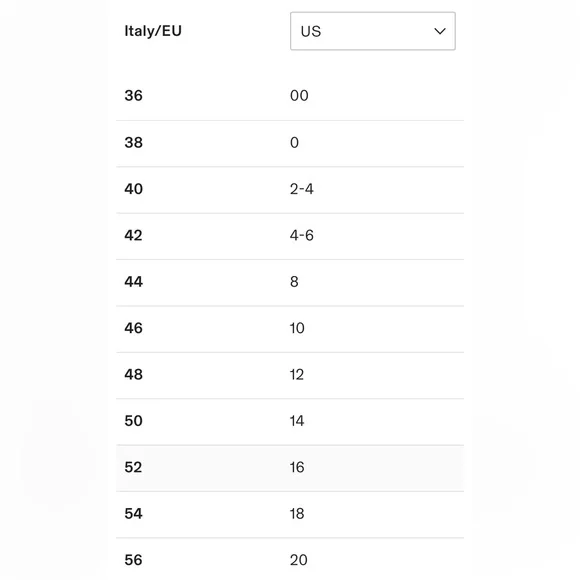
Task: Select the Italy/EU 42 row
Action: [x=290, y=236]
